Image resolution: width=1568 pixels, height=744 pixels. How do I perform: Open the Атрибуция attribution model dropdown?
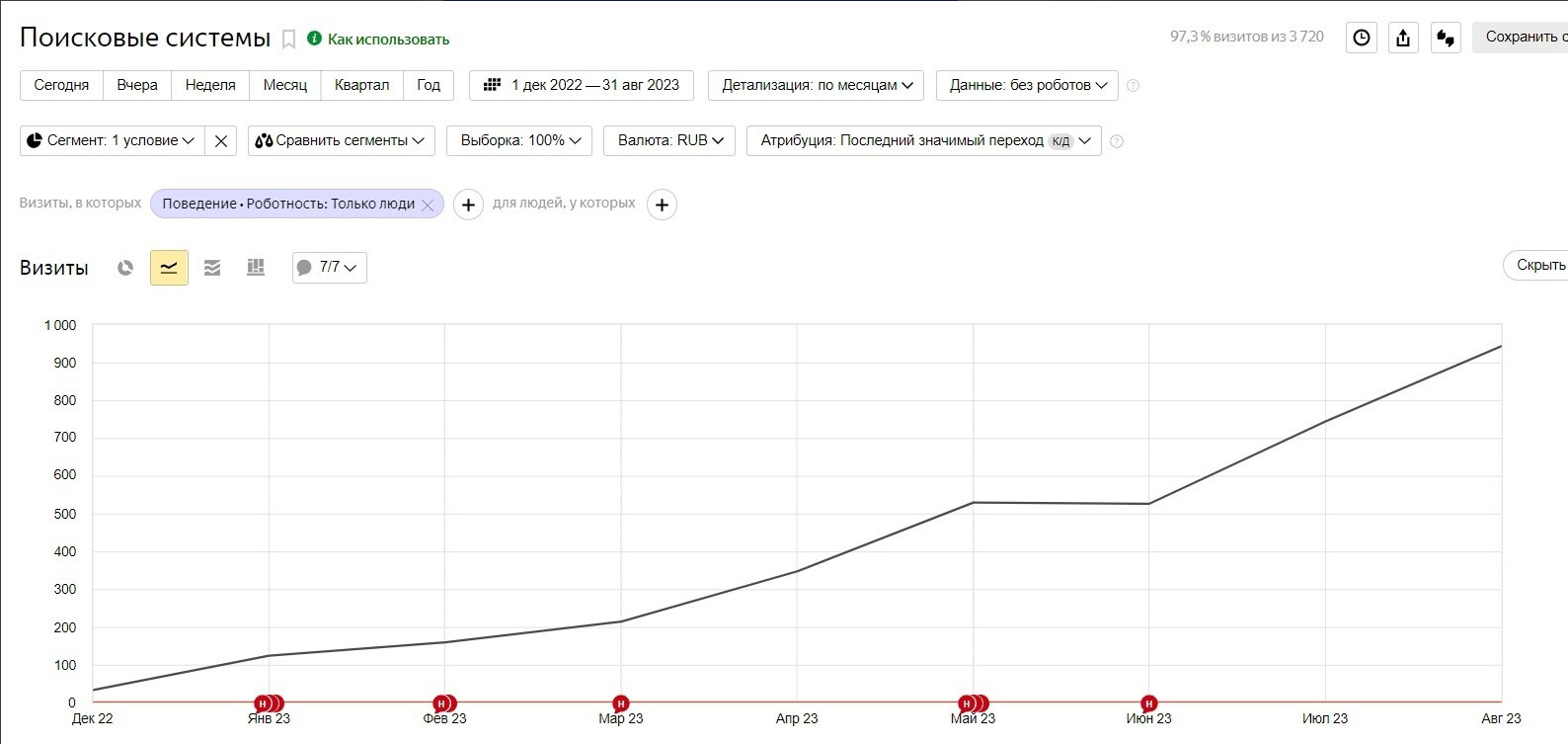tap(924, 141)
